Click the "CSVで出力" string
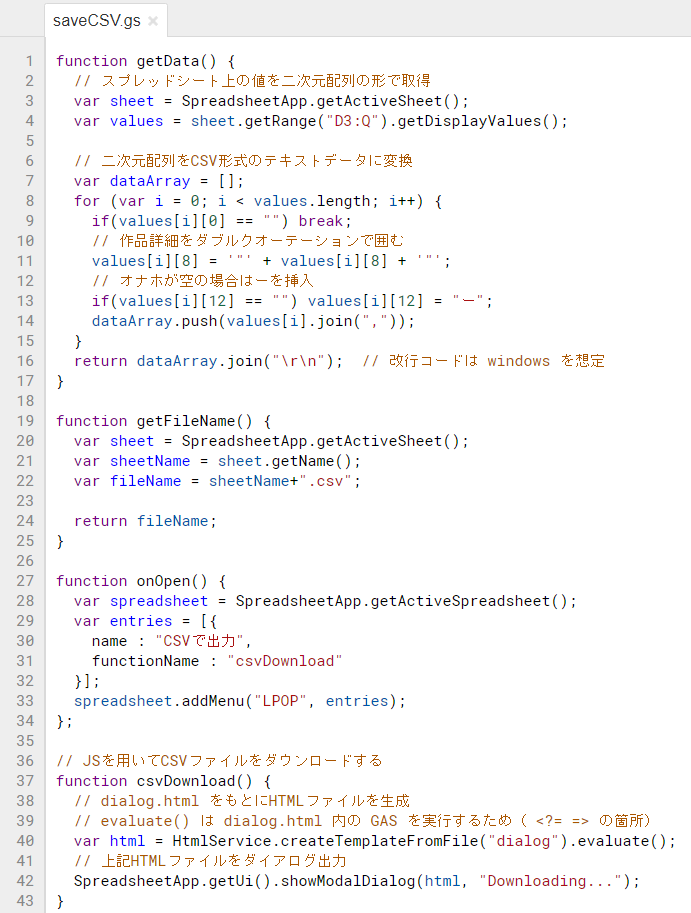Image resolution: width=691 pixels, height=913 pixels. pyautogui.click(x=200, y=641)
